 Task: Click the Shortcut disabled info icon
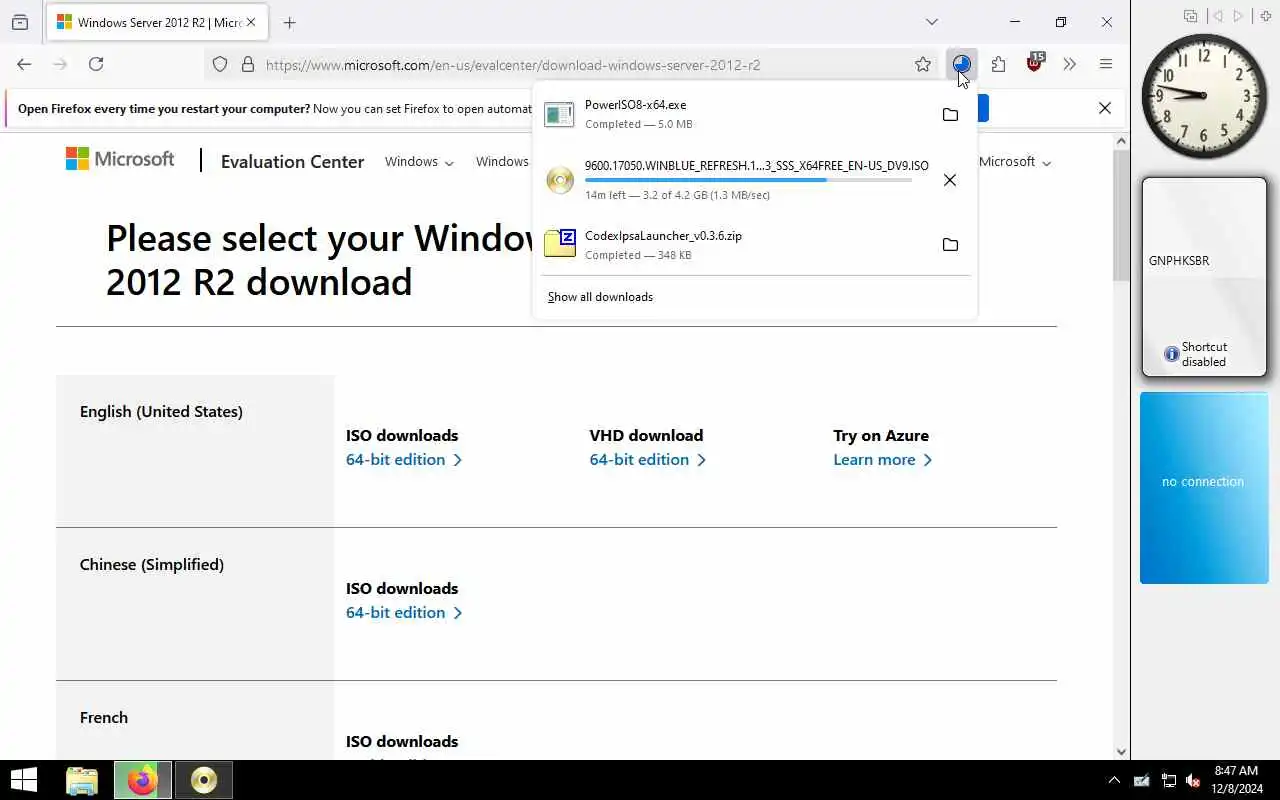[1171, 354]
